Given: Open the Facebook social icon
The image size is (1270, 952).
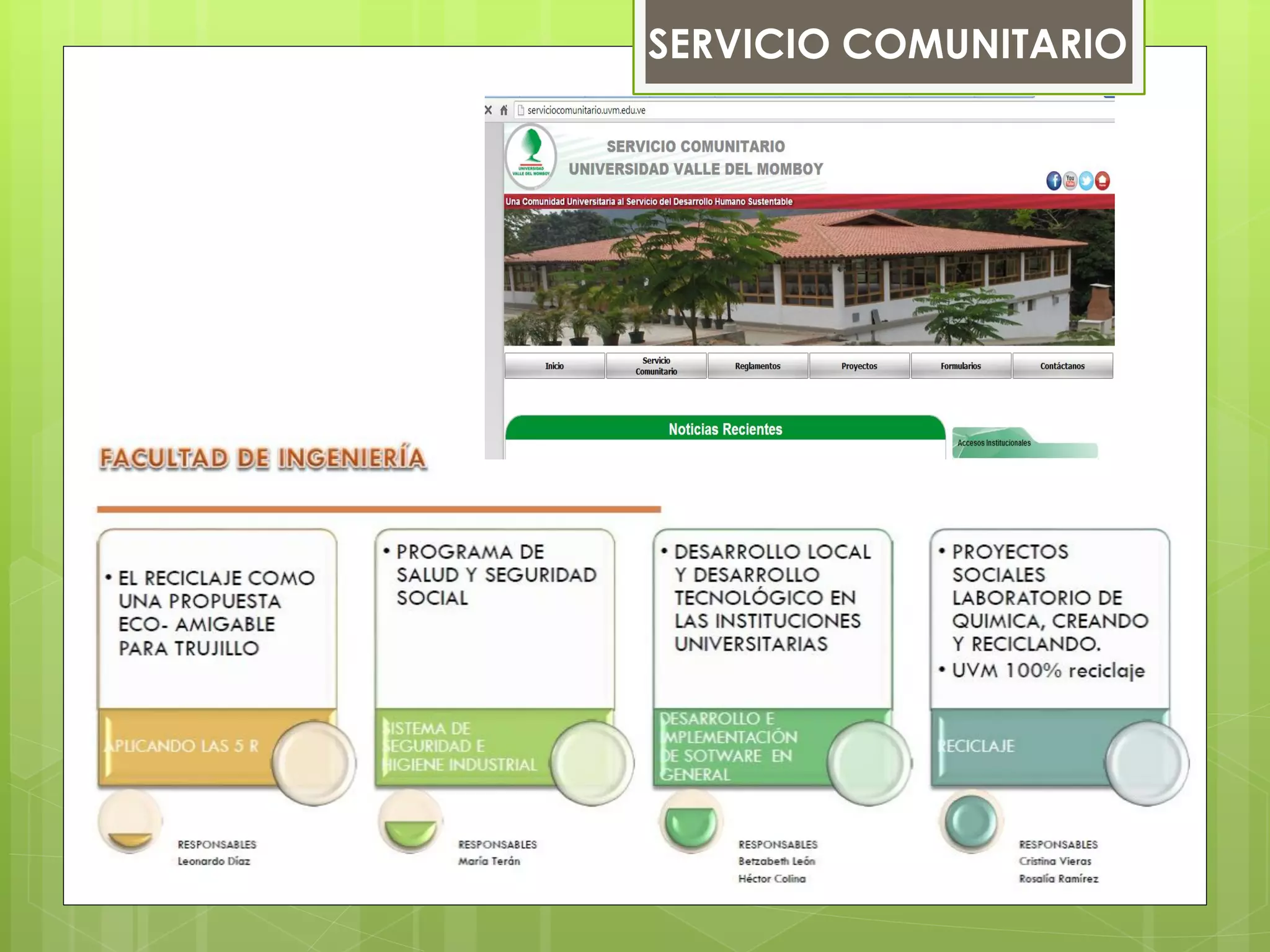Looking at the screenshot, I should pos(1054,181).
